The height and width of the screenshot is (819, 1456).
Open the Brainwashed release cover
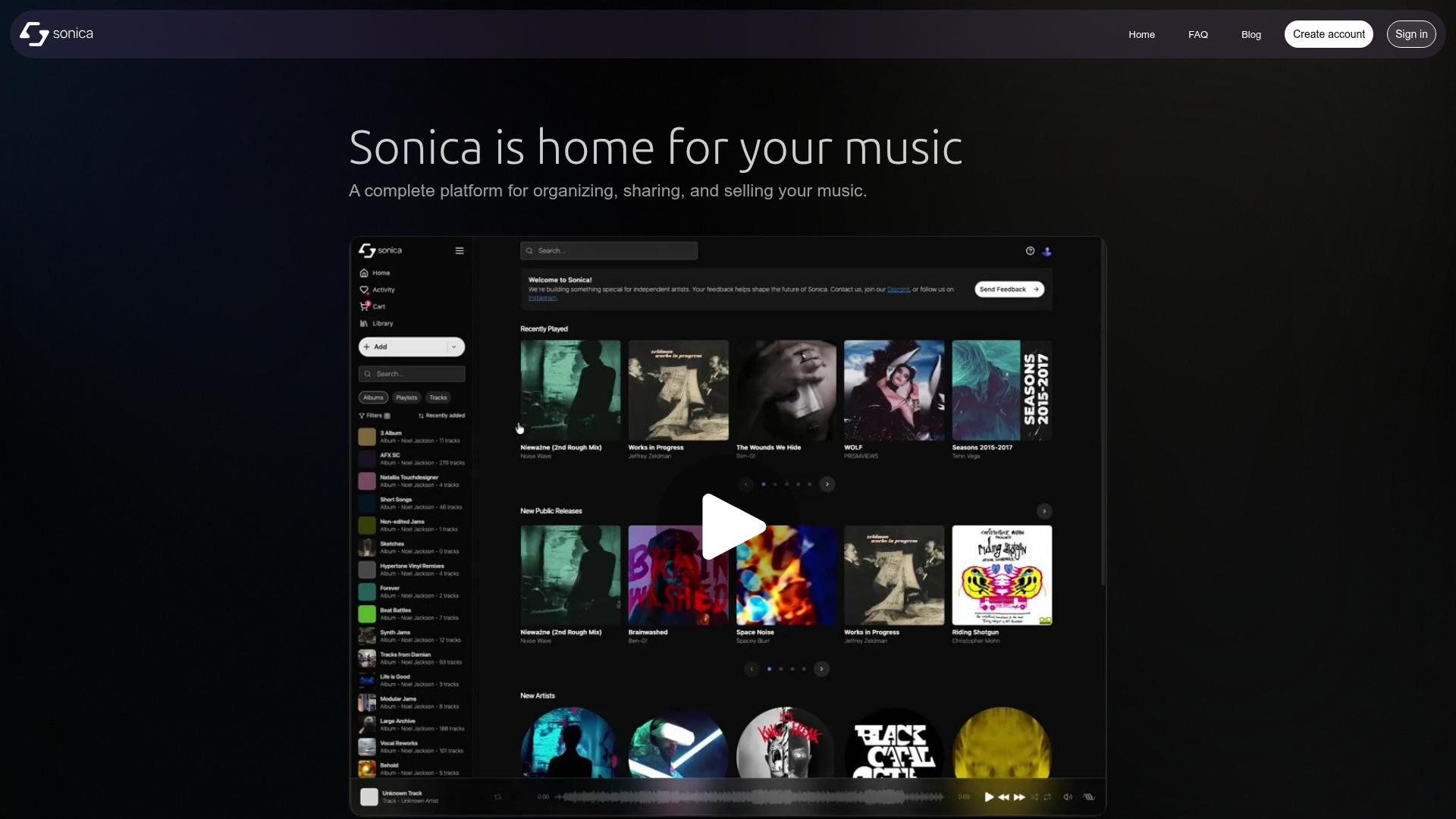point(679,576)
